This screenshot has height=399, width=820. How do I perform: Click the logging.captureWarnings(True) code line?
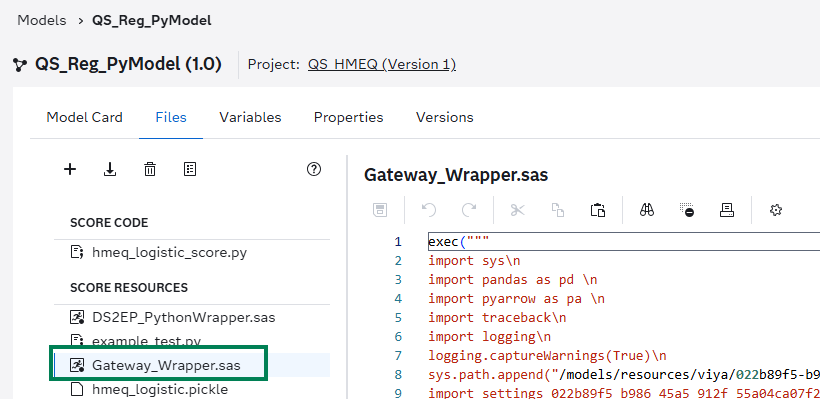click(x=548, y=356)
